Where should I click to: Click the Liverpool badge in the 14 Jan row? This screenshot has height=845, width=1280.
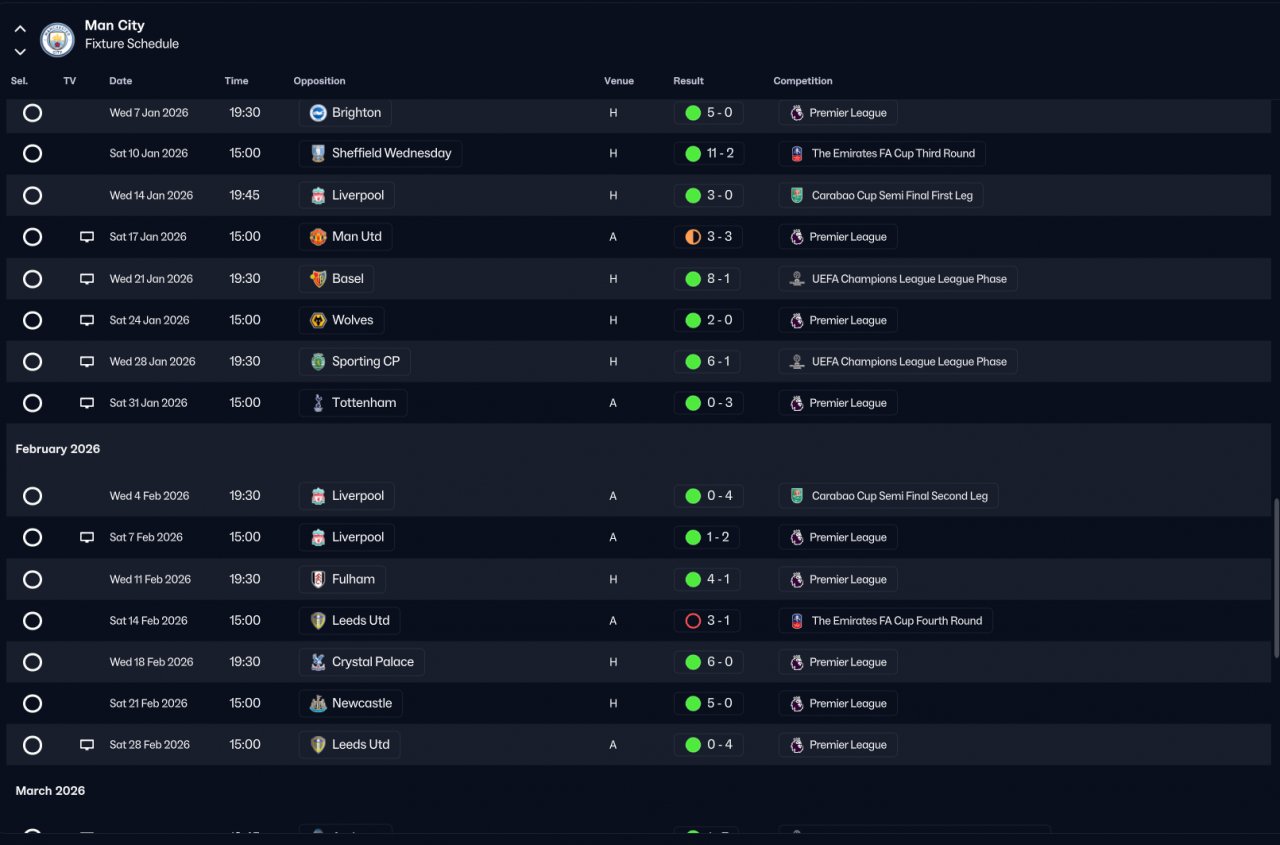coord(318,196)
